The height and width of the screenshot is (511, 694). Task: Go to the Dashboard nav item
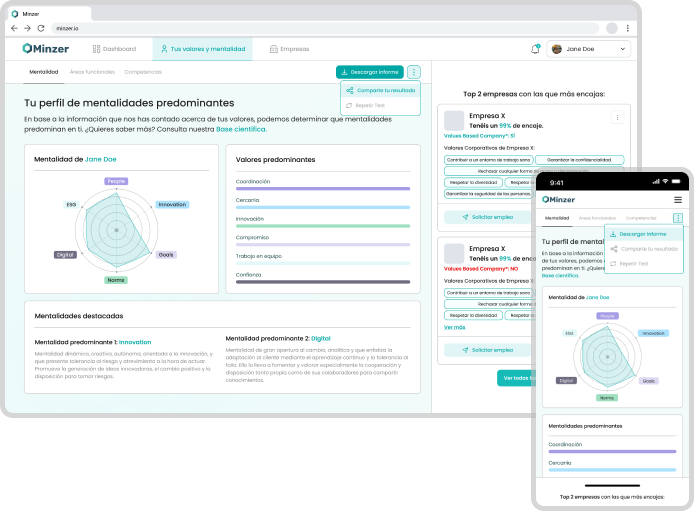point(114,49)
